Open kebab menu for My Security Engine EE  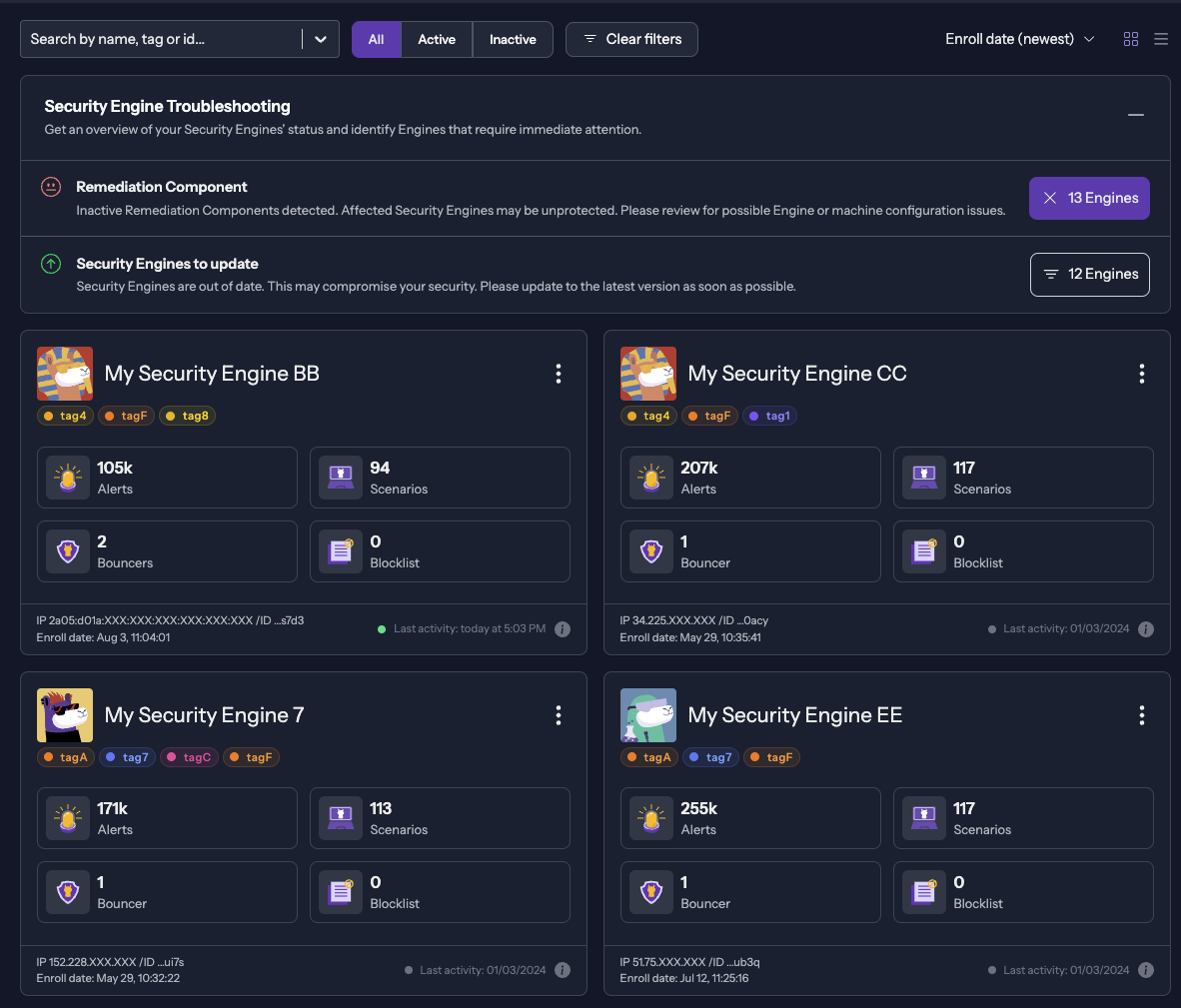1141,715
